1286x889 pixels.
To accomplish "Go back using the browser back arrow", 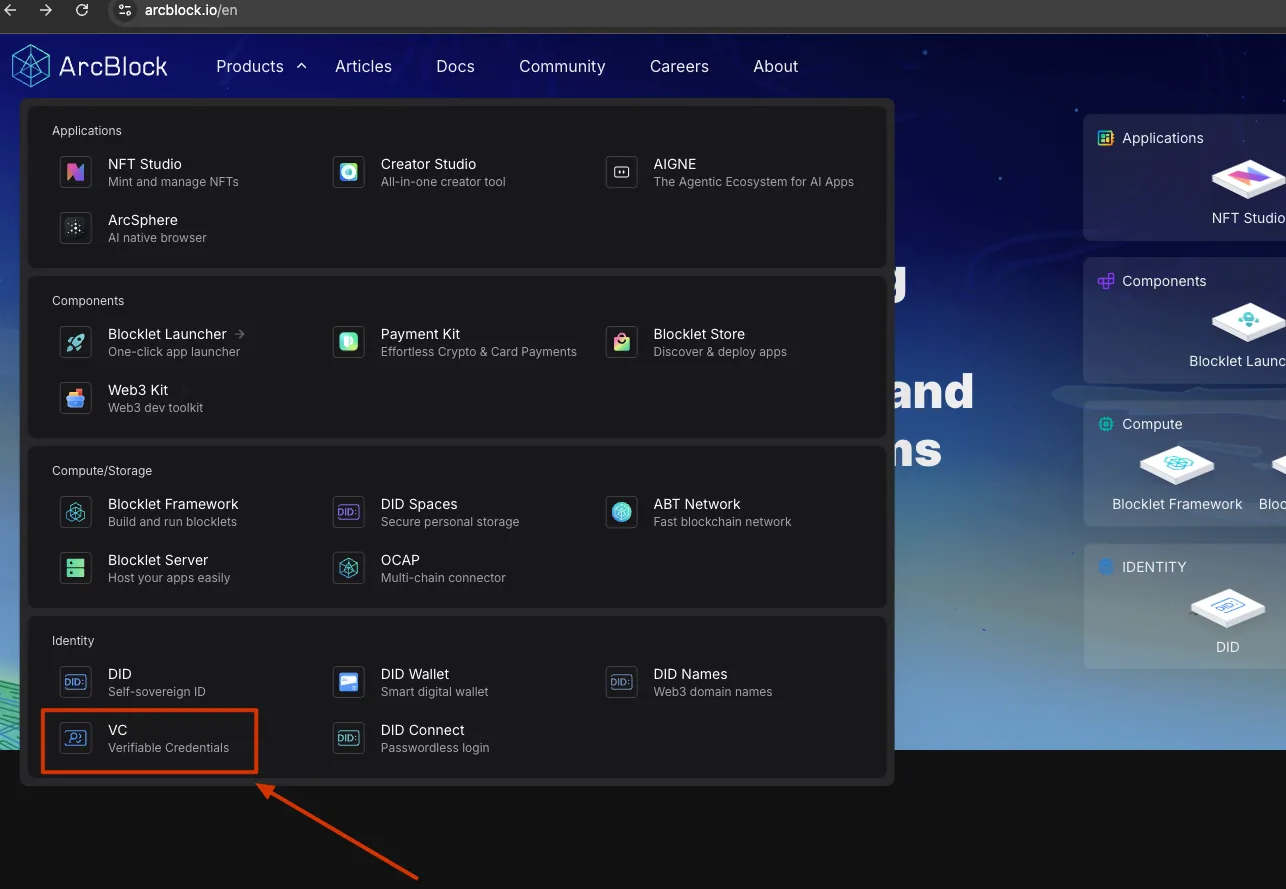I will coord(10,10).
